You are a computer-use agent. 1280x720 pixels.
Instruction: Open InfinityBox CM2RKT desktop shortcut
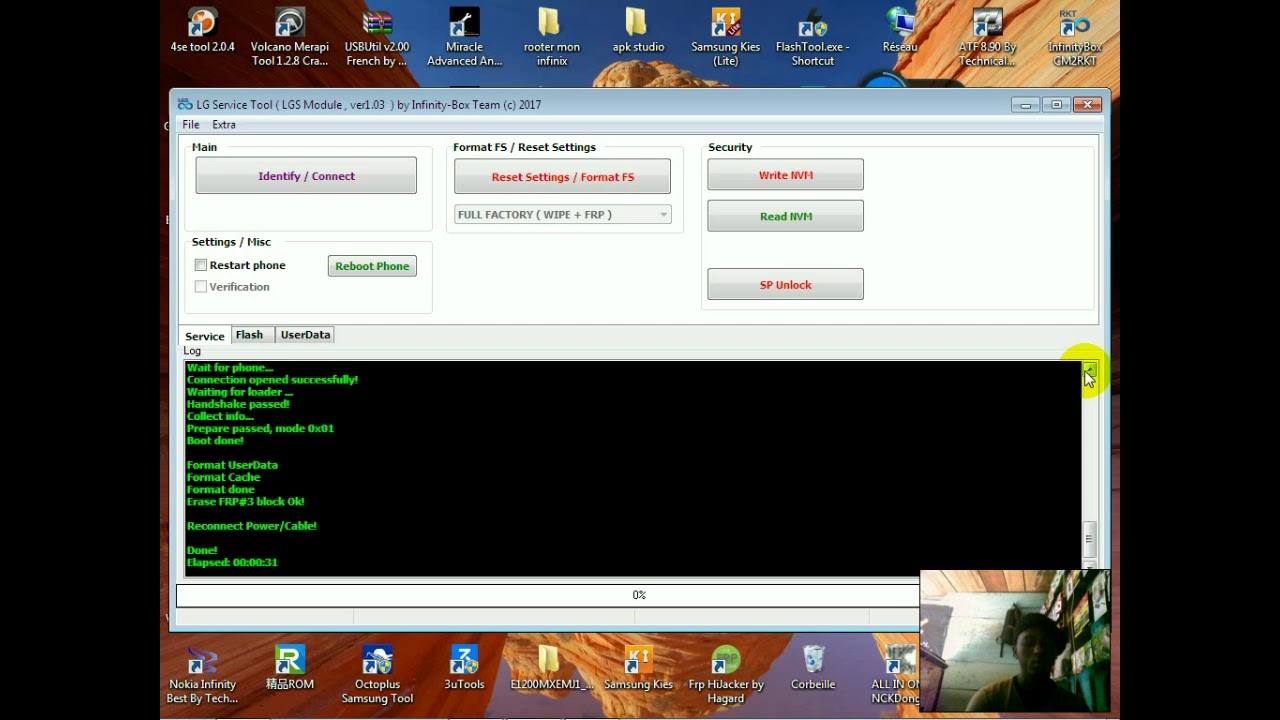[1075, 38]
